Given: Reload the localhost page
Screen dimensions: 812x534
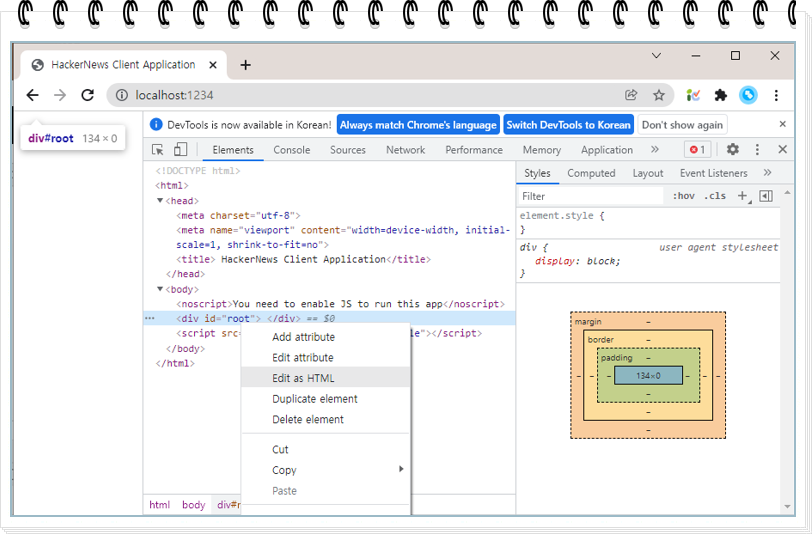Looking at the screenshot, I should coord(88,95).
